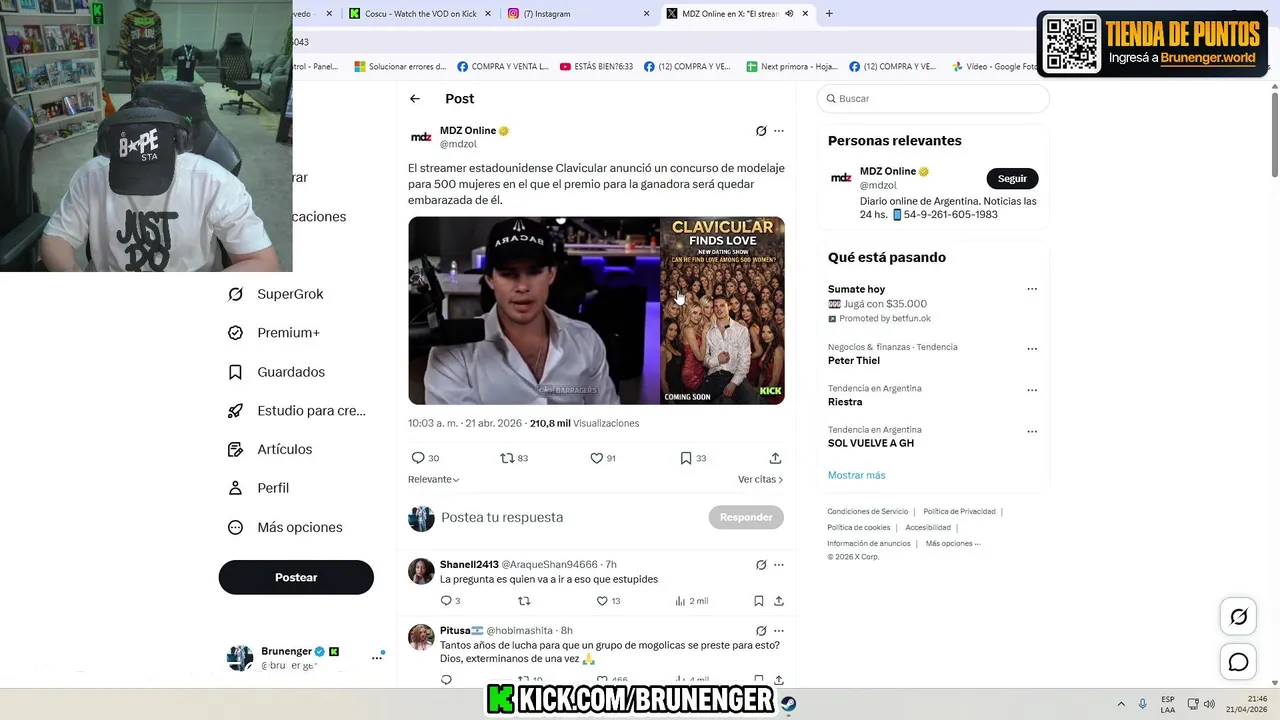Open a new browser tab
The width and height of the screenshot is (1280, 720).
pos(829,14)
